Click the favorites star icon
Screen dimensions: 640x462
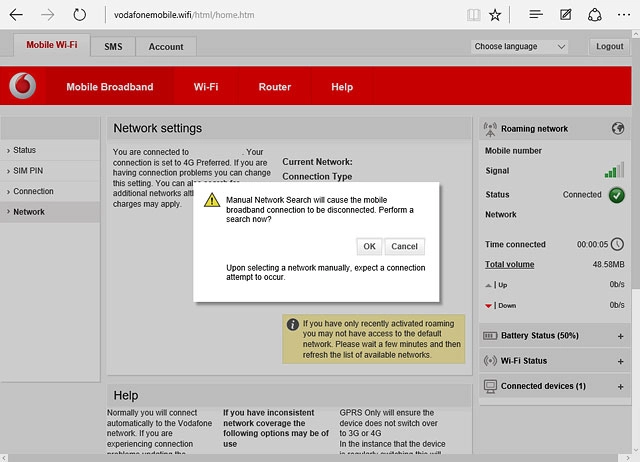(496, 15)
